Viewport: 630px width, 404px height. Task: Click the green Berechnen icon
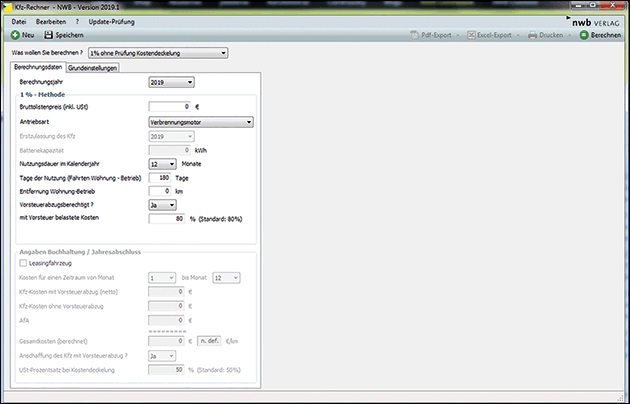pyautogui.click(x=584, y=35)
